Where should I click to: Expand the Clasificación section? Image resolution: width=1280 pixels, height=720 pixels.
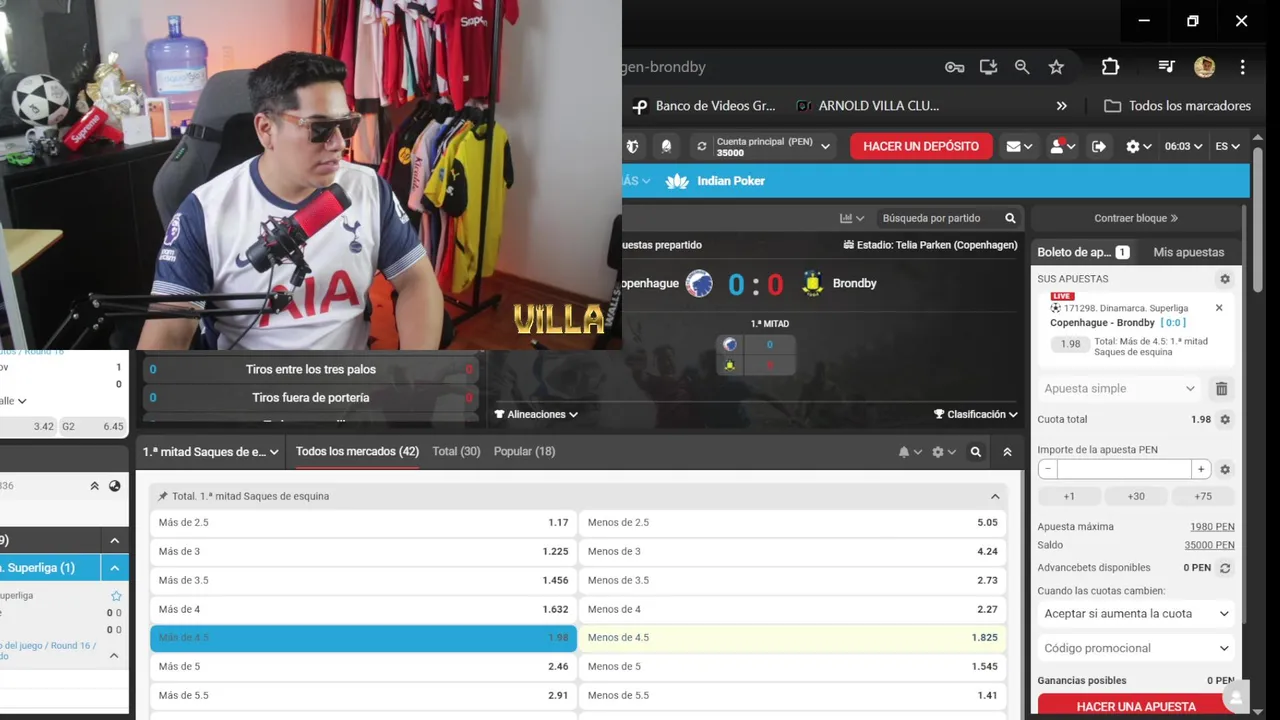coord(976,414)
